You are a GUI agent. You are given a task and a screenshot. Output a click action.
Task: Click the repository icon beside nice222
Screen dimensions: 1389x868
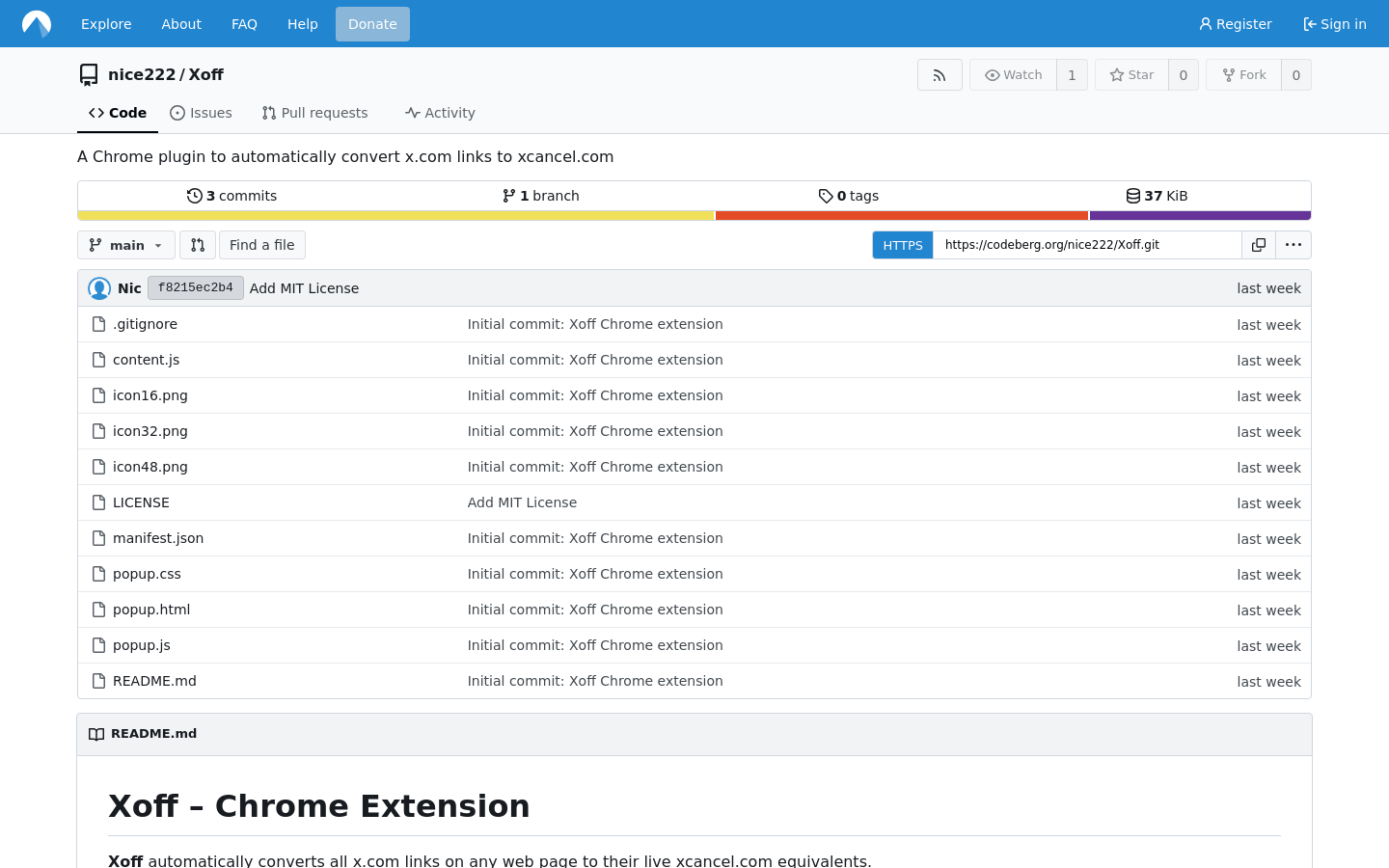click(89, 74)
